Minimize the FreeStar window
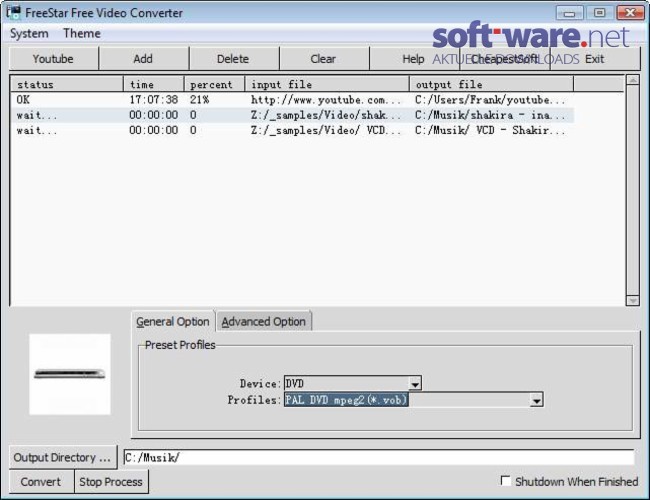Viewport: 650px width, 500px height. (570, 13)
